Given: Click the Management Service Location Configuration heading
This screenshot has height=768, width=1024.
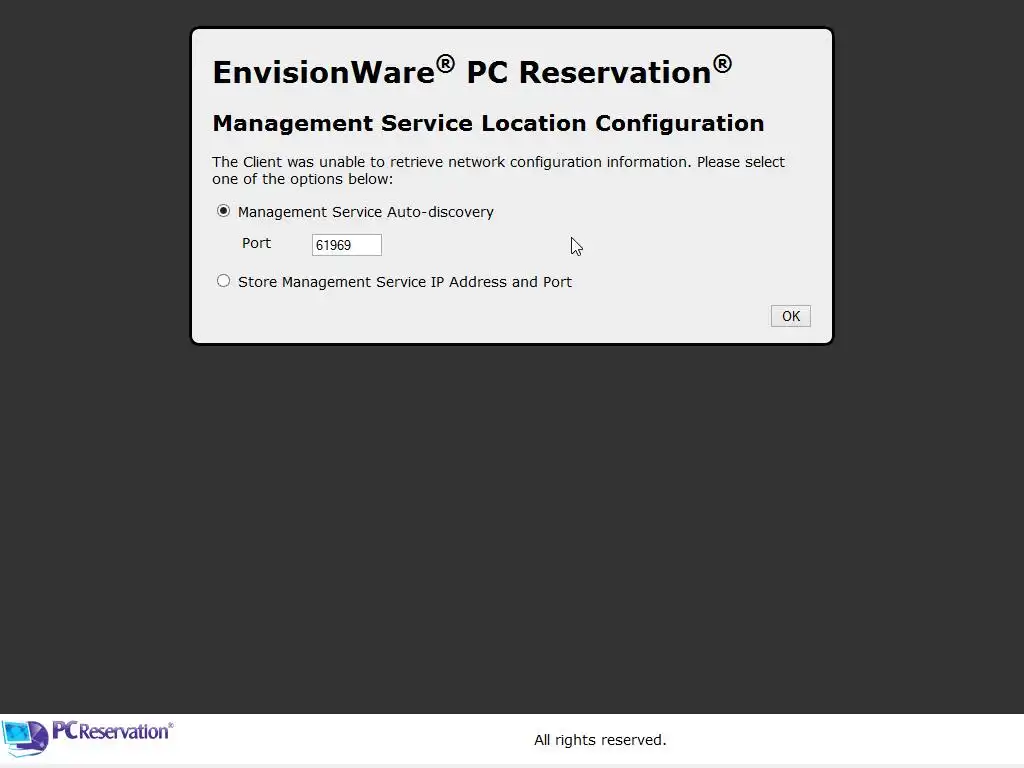Looking at the screenshot, I should (488, 123).
